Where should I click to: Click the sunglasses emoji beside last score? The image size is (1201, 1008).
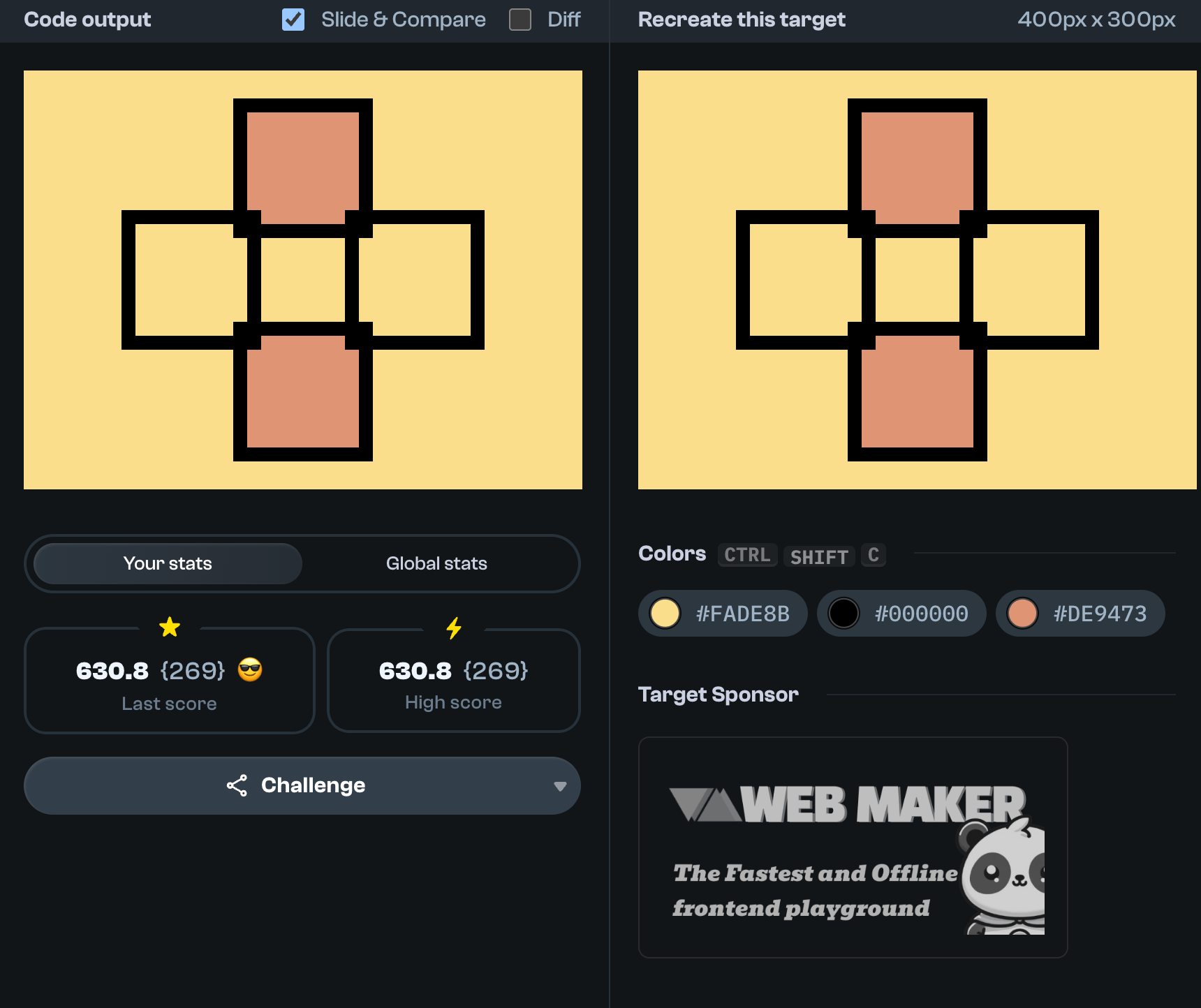pyautogui.click(x=250, y=670)
